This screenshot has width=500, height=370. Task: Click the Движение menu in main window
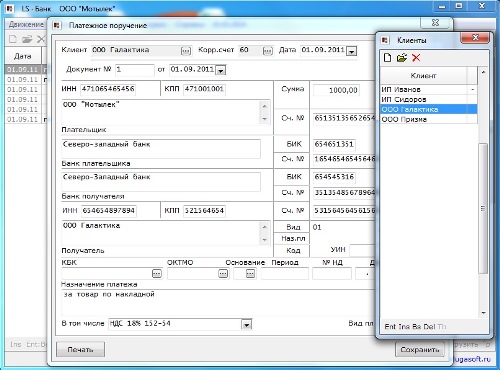[x=26, y=24]
